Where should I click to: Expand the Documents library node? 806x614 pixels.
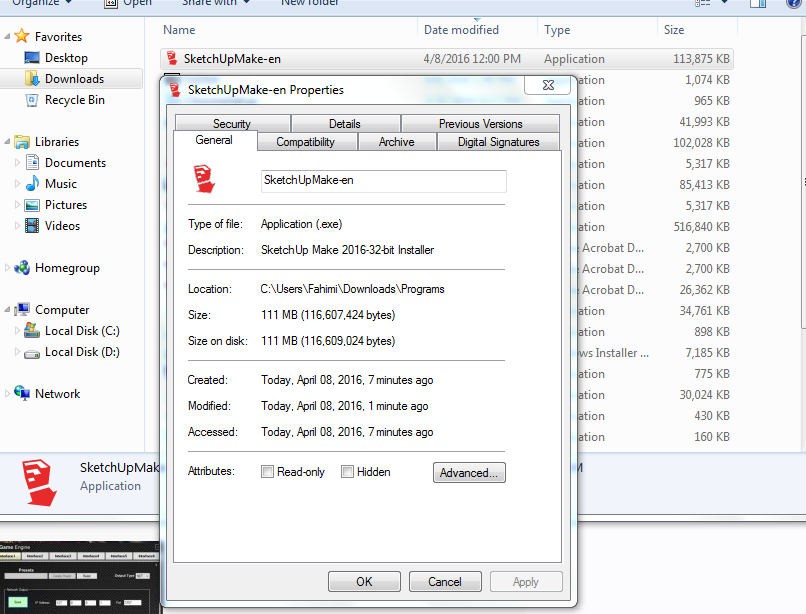[x=17, y=162]
